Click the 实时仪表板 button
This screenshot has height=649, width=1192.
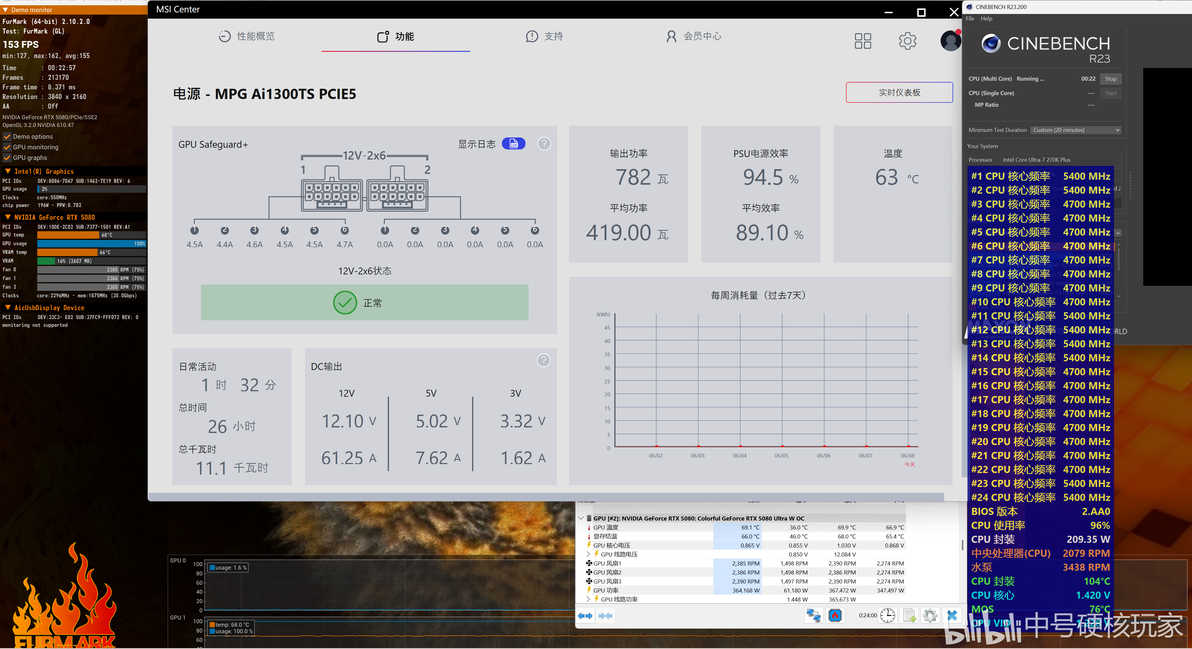click(x=899, y=92)
